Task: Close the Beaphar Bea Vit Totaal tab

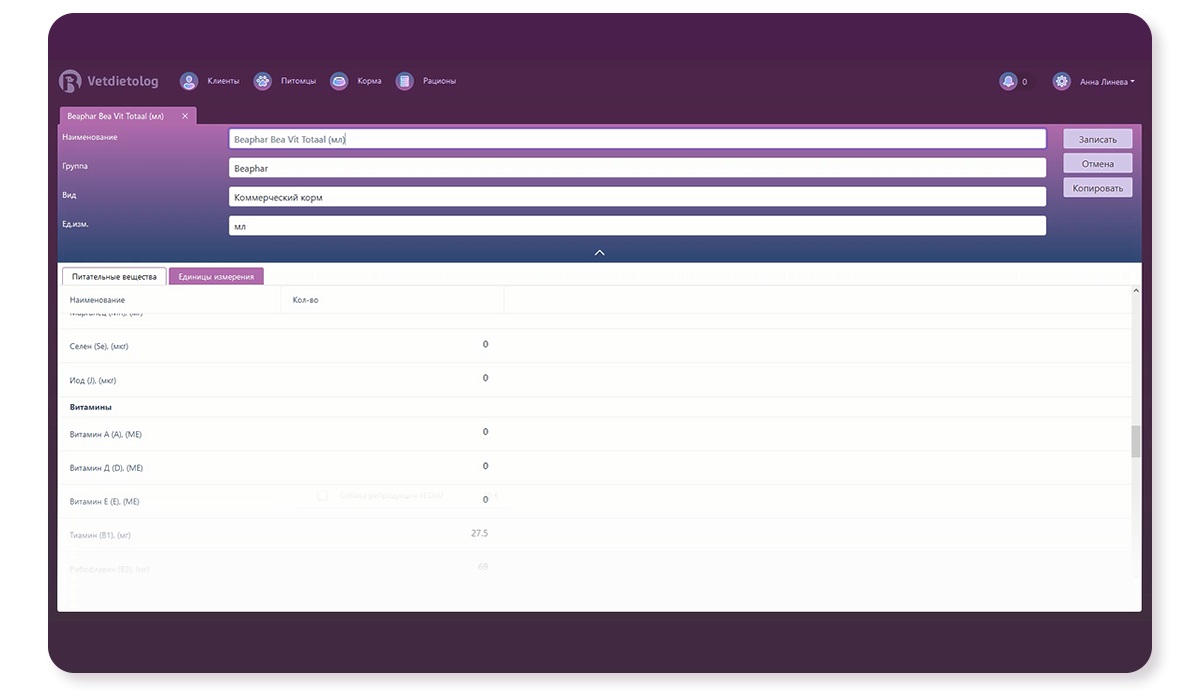Action: 185,116
